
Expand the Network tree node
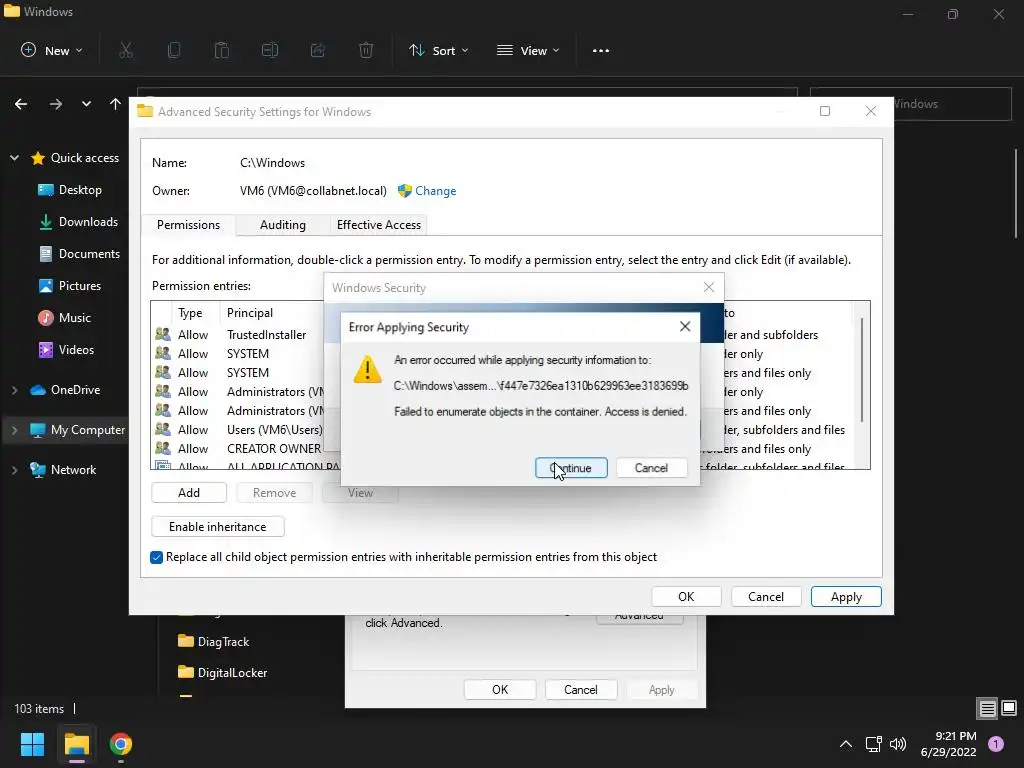[x=14, y=470]
